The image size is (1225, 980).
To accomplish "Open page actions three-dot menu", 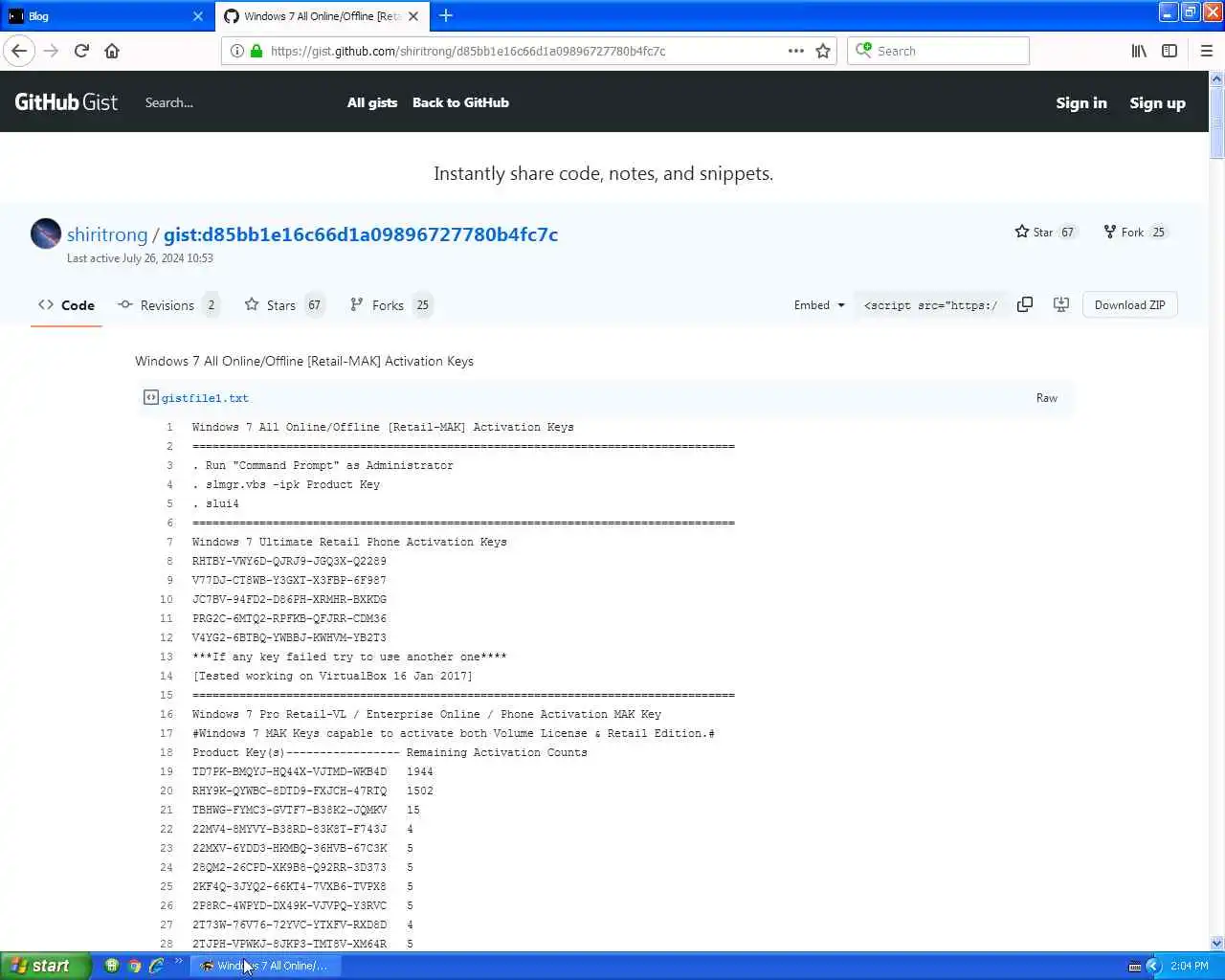I will [796, 51].
